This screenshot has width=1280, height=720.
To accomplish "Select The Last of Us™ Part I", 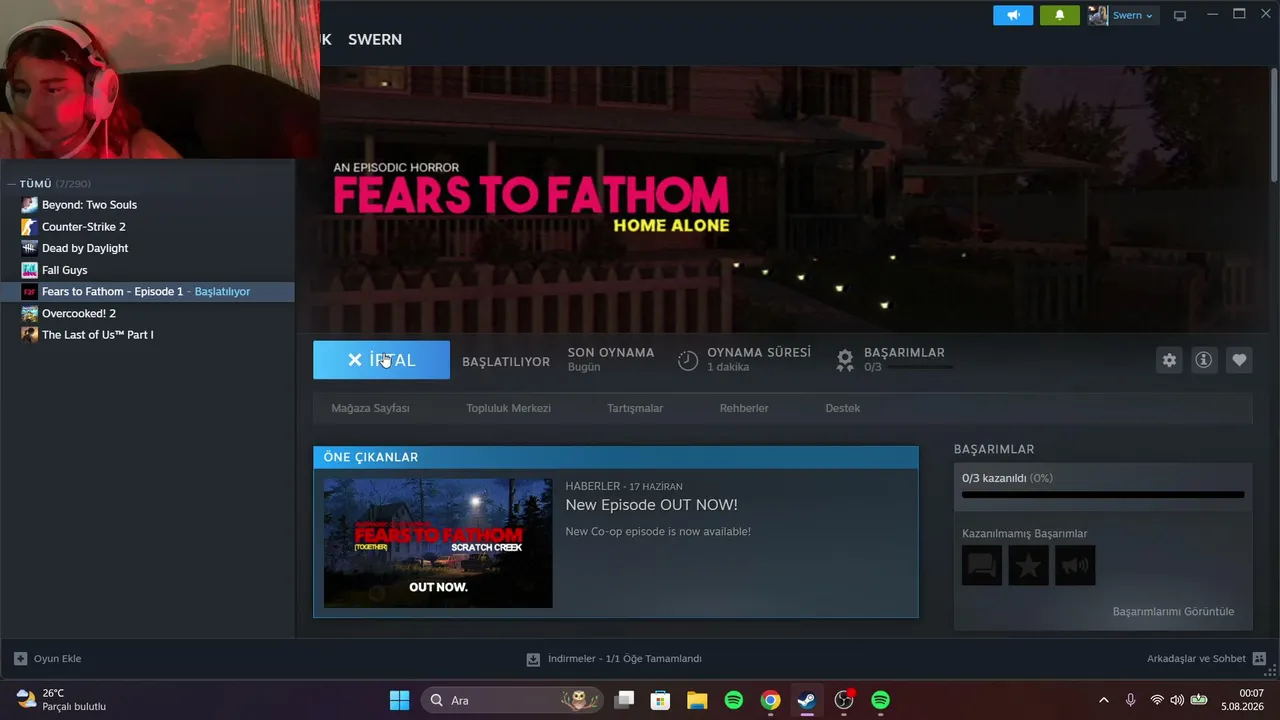I will [x=148, y=335].
